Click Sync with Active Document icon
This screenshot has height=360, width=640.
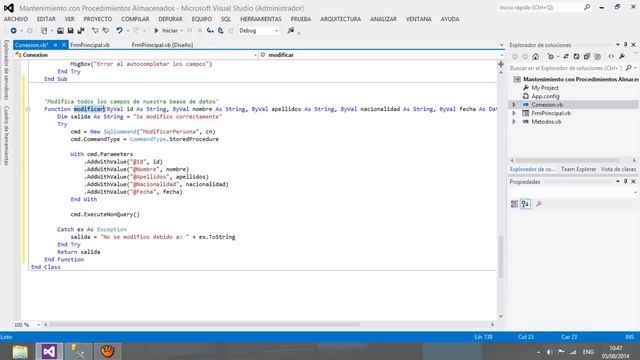click(x=566, y=57)
